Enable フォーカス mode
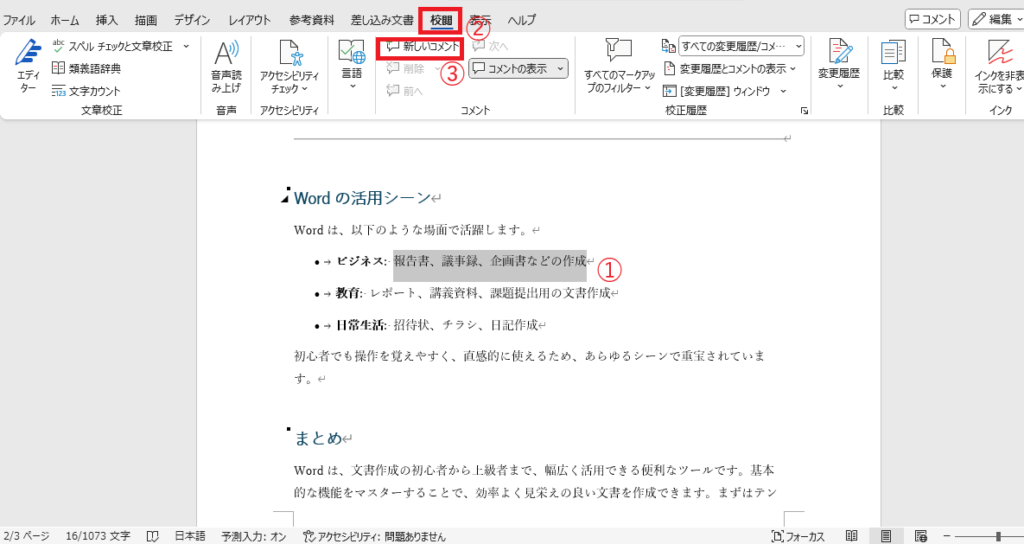 point(796,536)
